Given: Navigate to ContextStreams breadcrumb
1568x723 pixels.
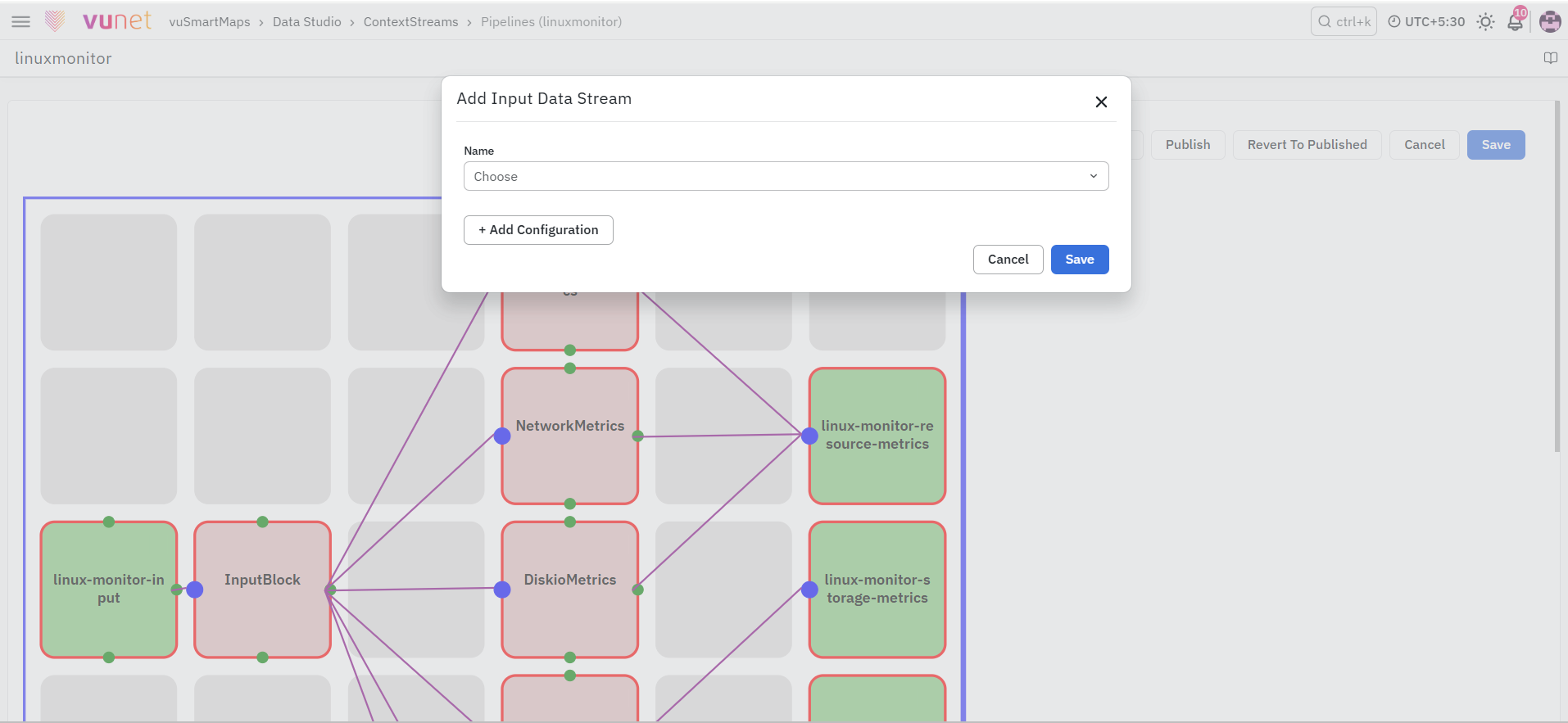Looking at the screenshot, I should point(411,22).
